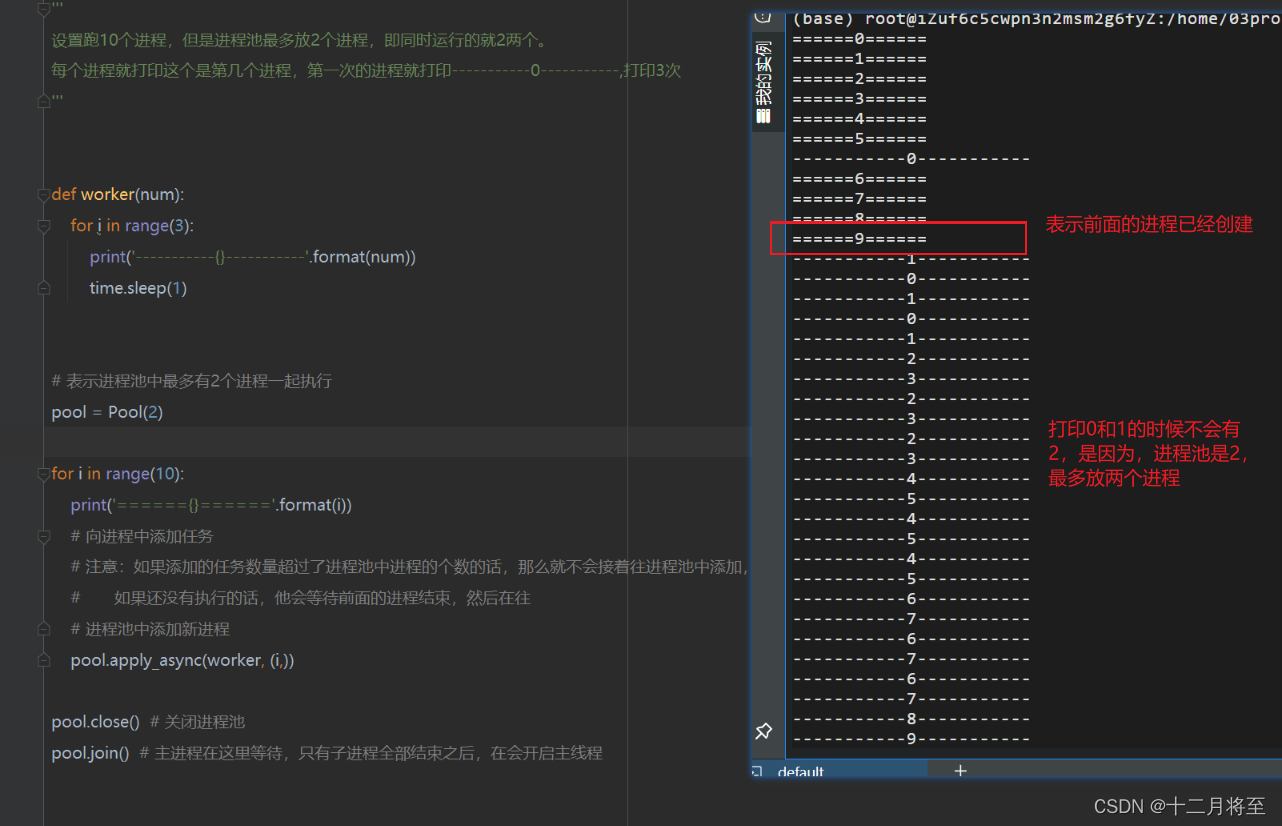Click the line 'pool.apply_async(worker, (i,))'
The image size is (1282, 826).
click(x=182, y=660)
